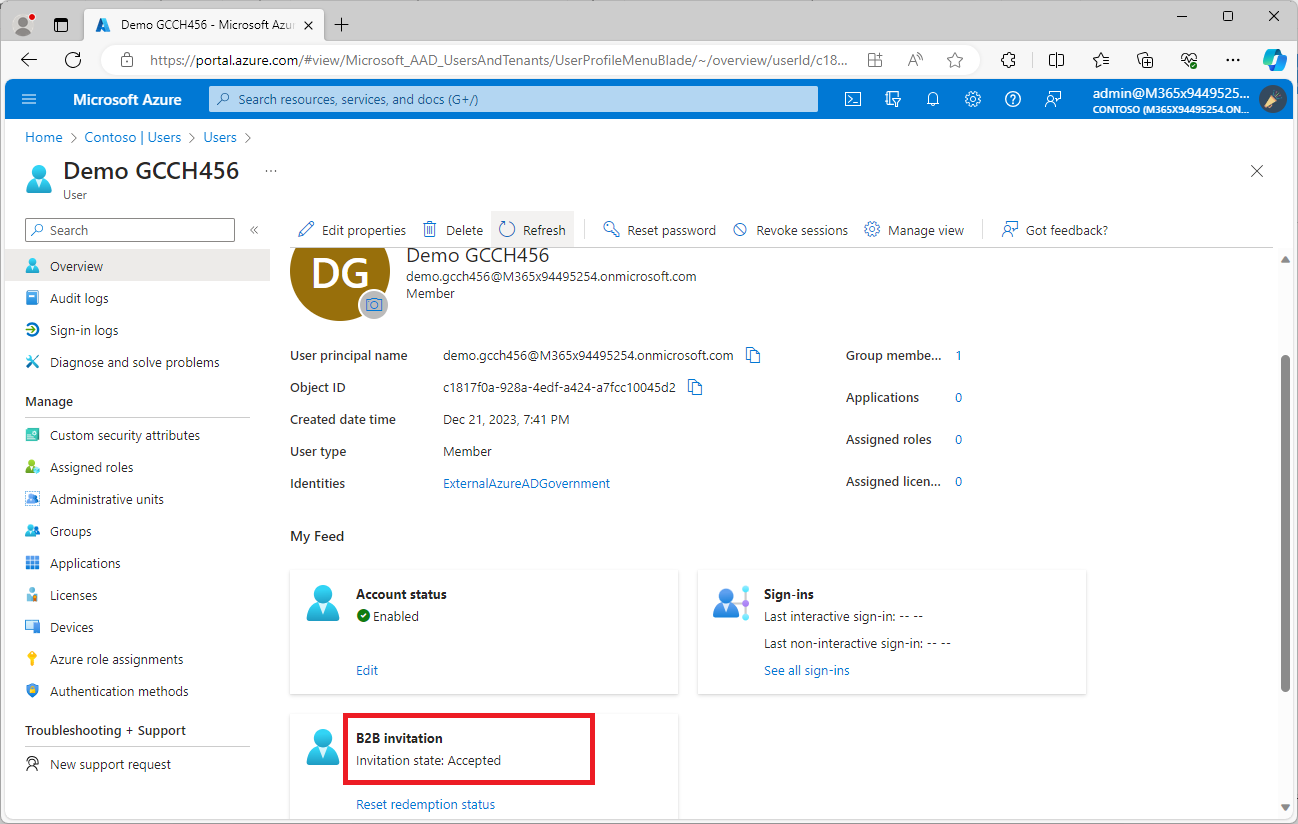1298x824 pixels.
Task: Click the Azure search resources box
Action: point(513,99)
